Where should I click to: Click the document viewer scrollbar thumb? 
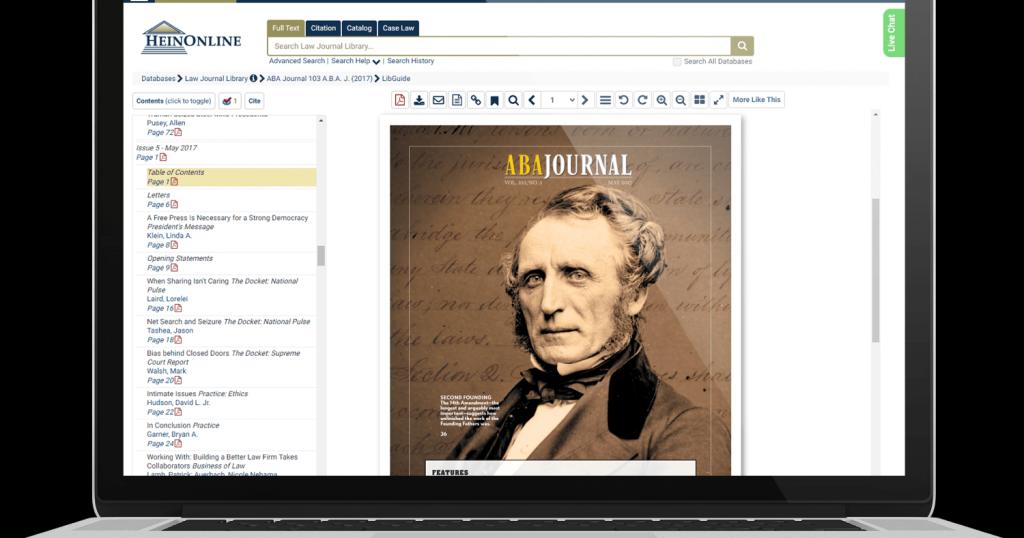coord(876,271)
